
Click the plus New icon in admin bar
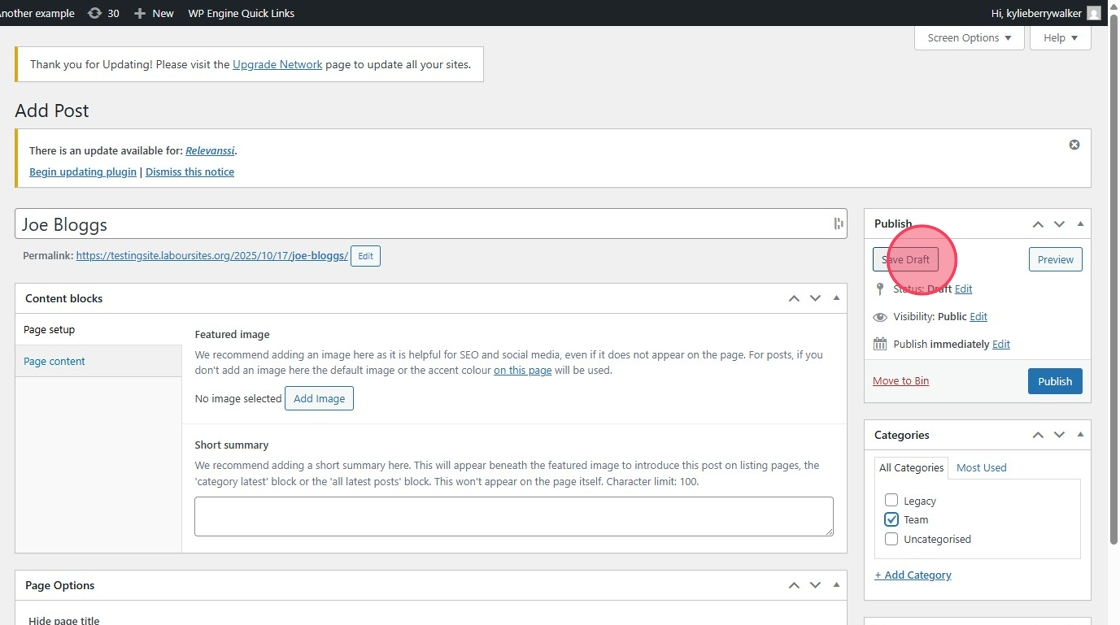[140, 13]
